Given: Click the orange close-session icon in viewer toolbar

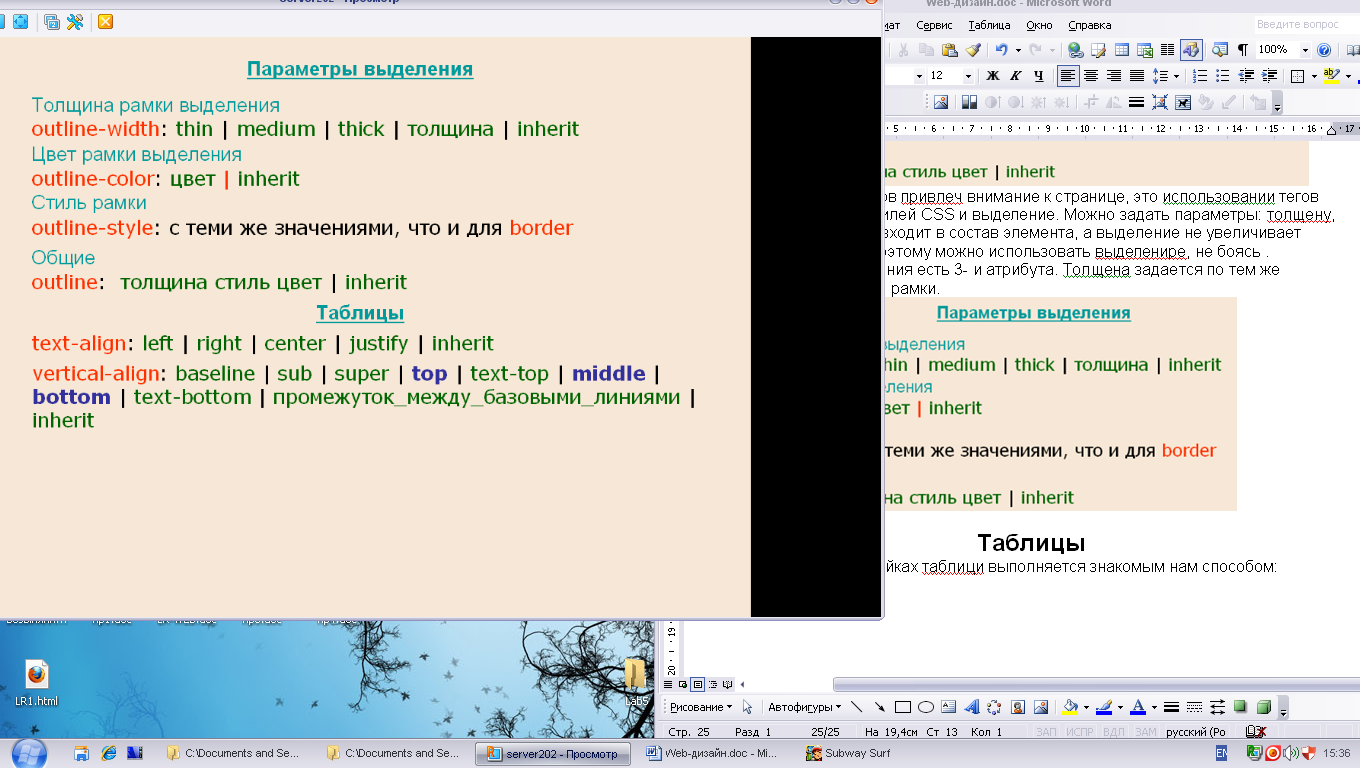Looking at the screenshot, I should (105, 22).
